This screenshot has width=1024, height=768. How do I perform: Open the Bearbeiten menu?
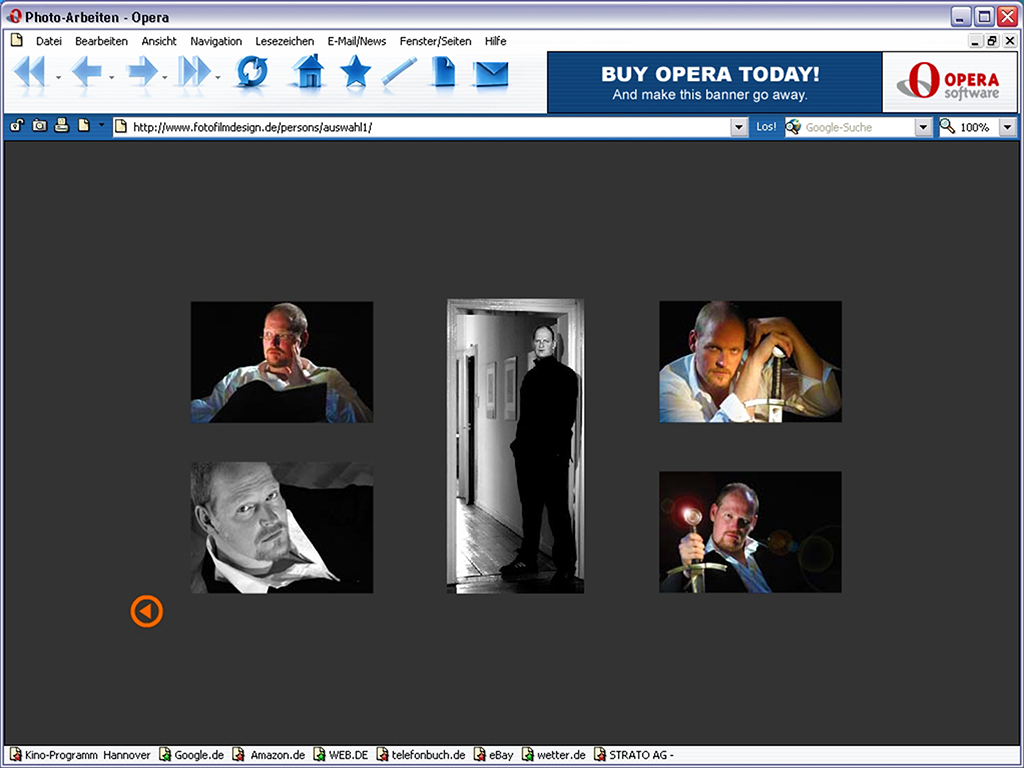click(x=101, y=41)
